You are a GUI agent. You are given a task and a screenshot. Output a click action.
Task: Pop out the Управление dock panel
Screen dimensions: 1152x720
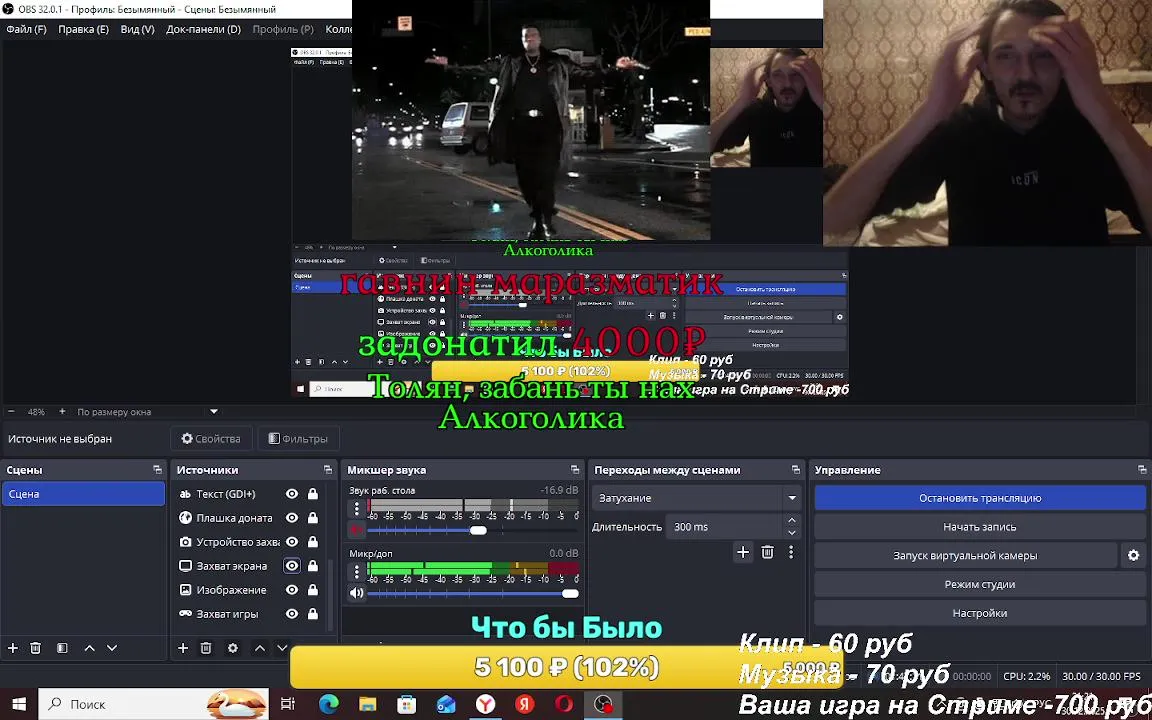tap(1142, 469)
